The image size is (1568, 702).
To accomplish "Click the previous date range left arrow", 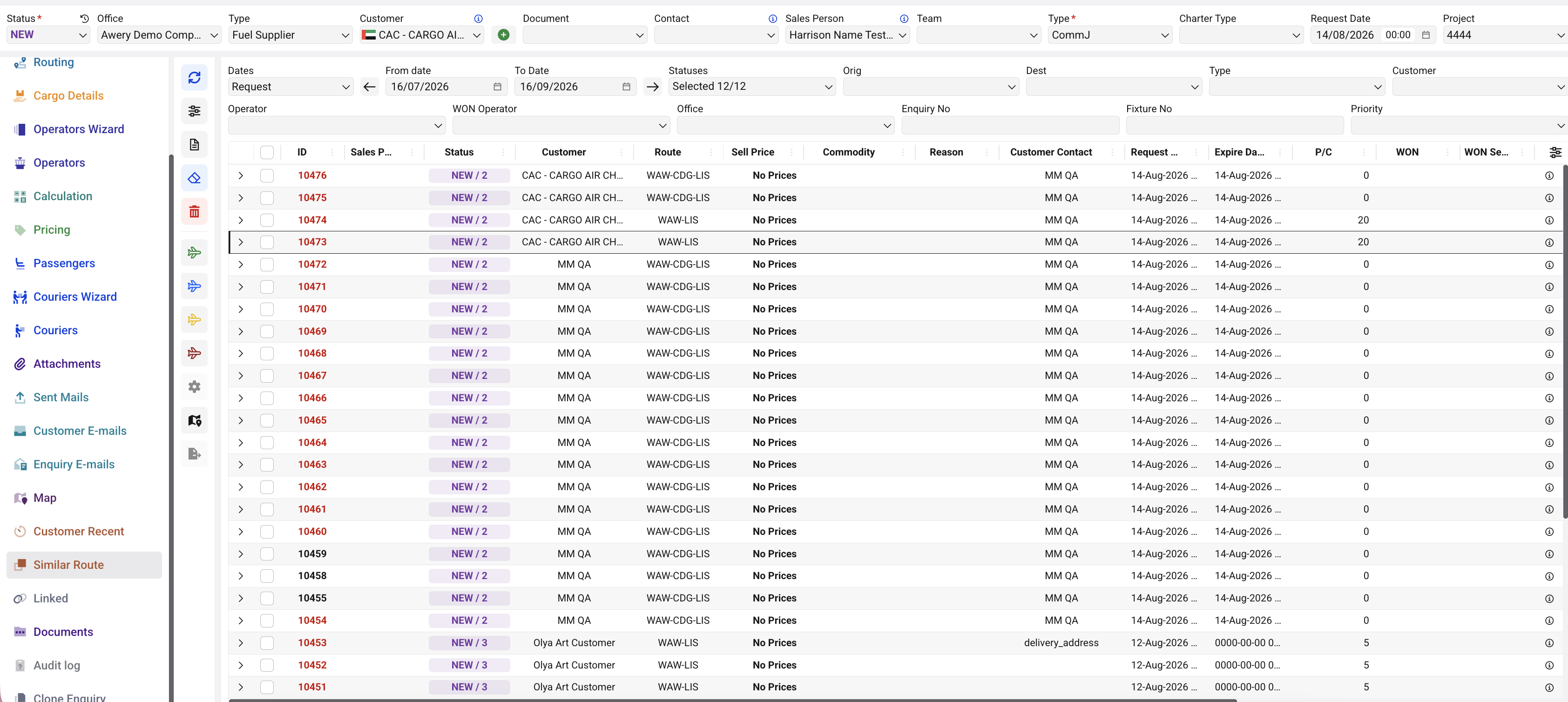I will coord(369,87).
